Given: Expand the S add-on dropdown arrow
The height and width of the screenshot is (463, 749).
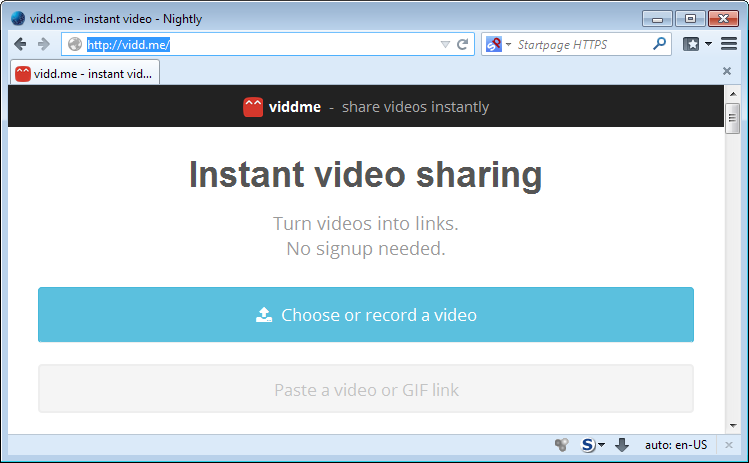Looking at the screenshot, I should 601,446.
